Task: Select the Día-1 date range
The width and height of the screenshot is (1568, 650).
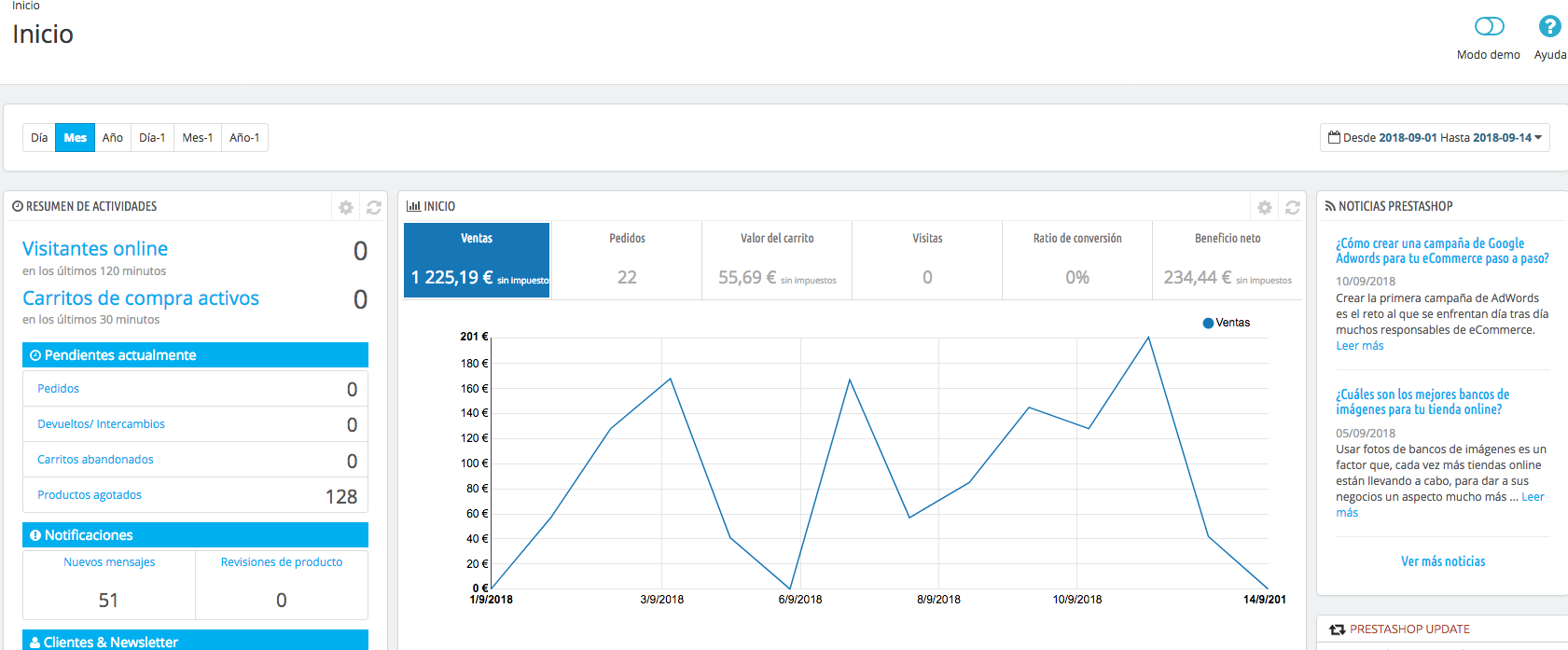Action: 152,138
